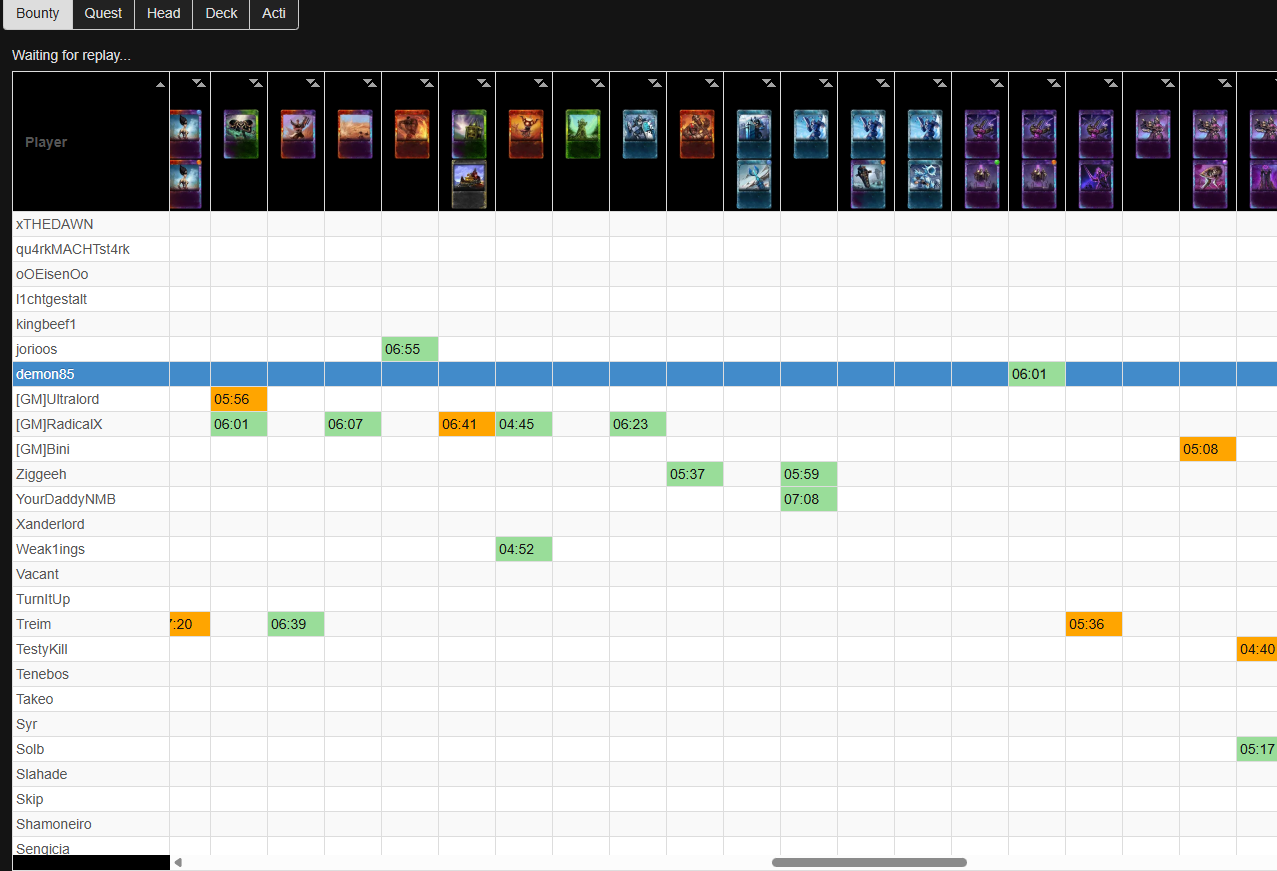Image resolution: width=1277 pixels, height=871 pixels.
Task: Switch to the Quest tab
Action: (x=103, y=14)
